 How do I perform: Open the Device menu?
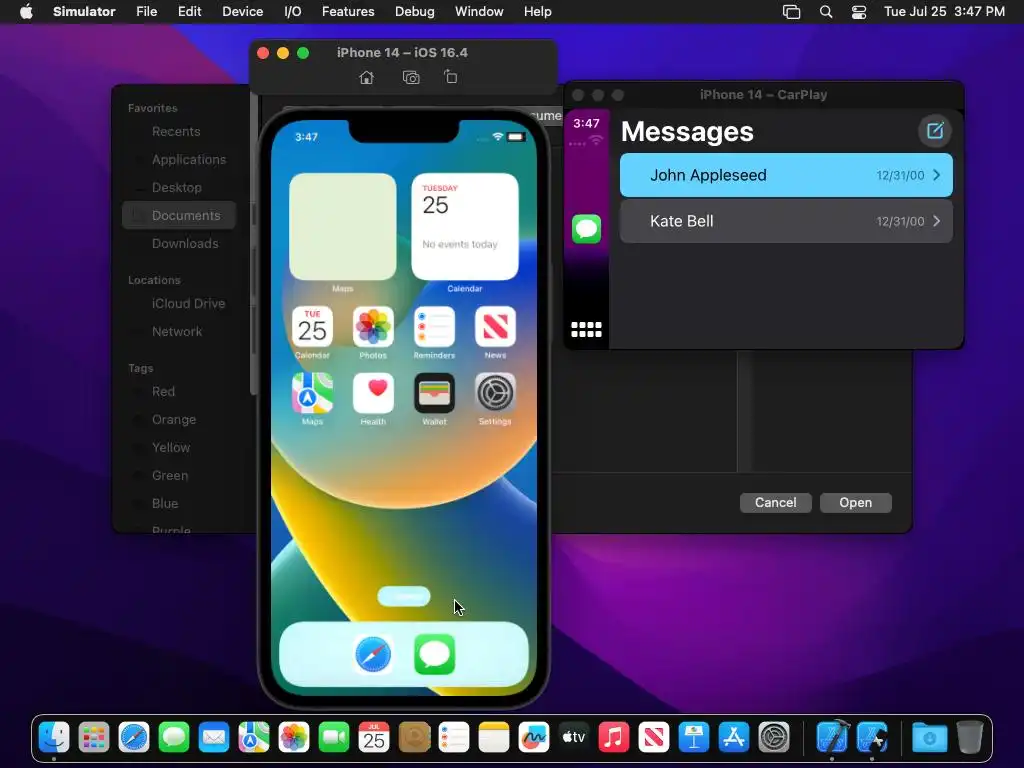pos(242,12)
